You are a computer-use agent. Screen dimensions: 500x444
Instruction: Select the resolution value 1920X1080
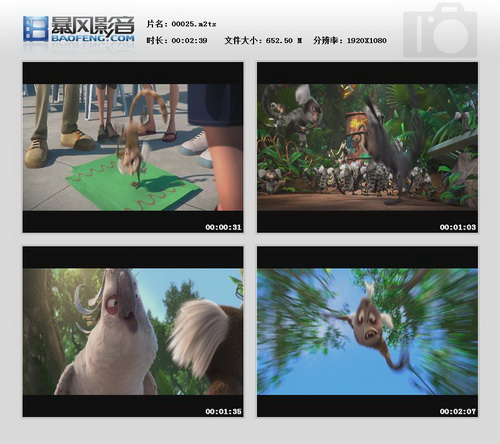tap(367, 41)
